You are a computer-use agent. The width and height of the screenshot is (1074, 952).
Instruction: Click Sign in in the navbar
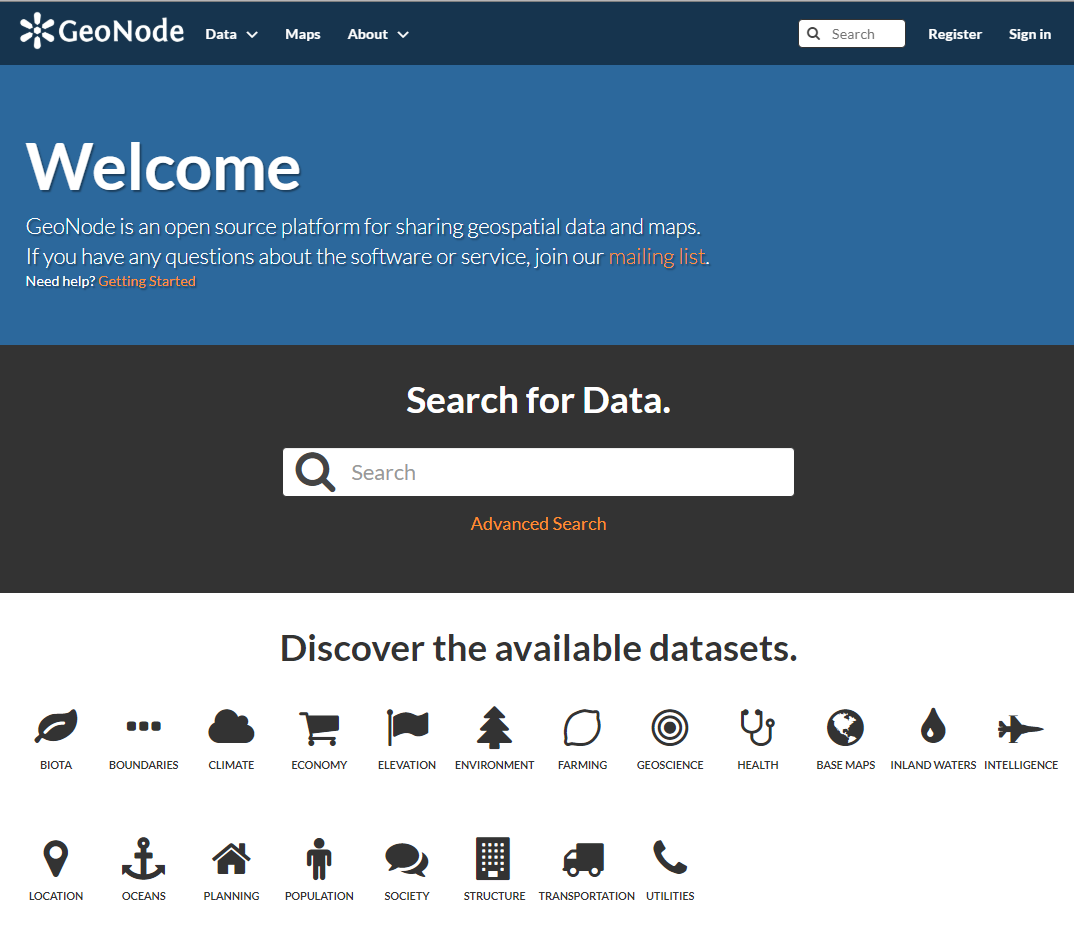[1029, 34]
